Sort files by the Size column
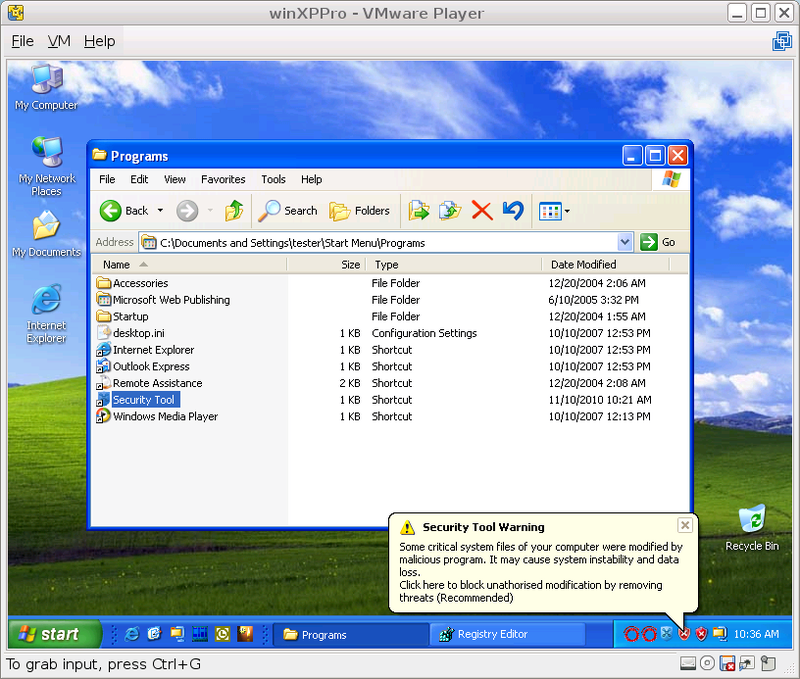Viewport: 800px width, 679px height. pyautogui.click(x=327, y=265)
